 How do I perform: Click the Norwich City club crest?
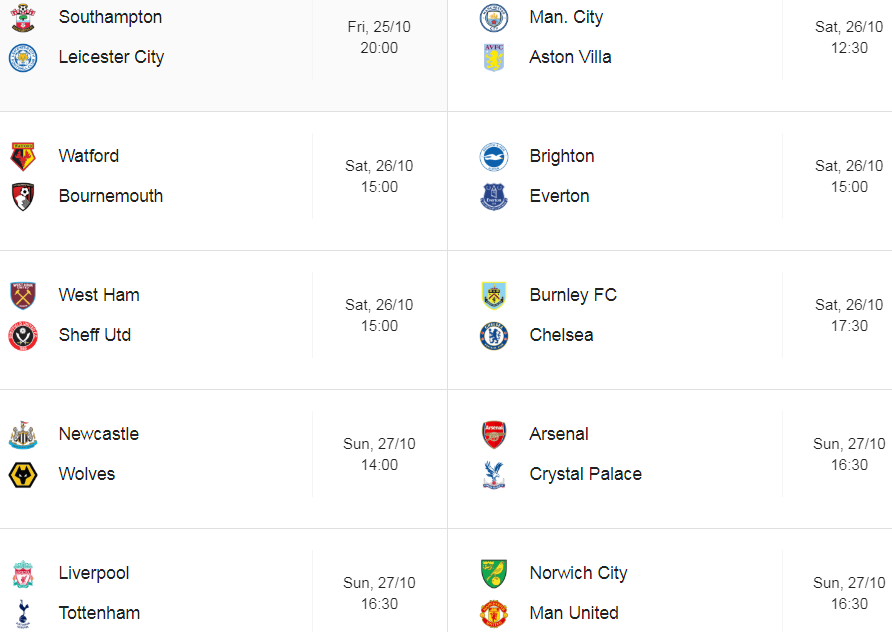(494, 573)
